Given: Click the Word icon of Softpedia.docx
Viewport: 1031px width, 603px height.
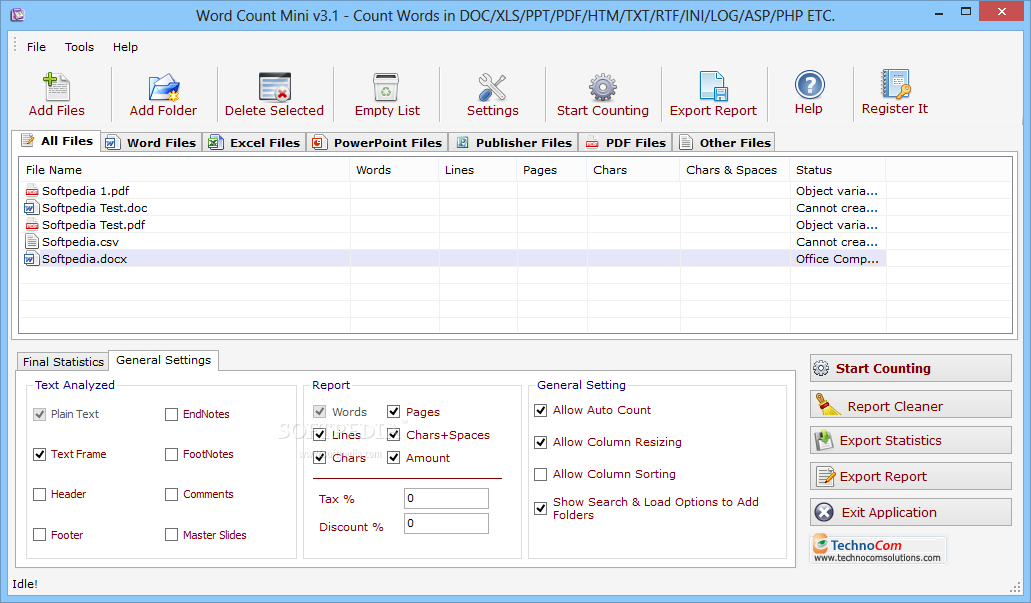Looking at the screenshot, I should click(x=31, y=258).
